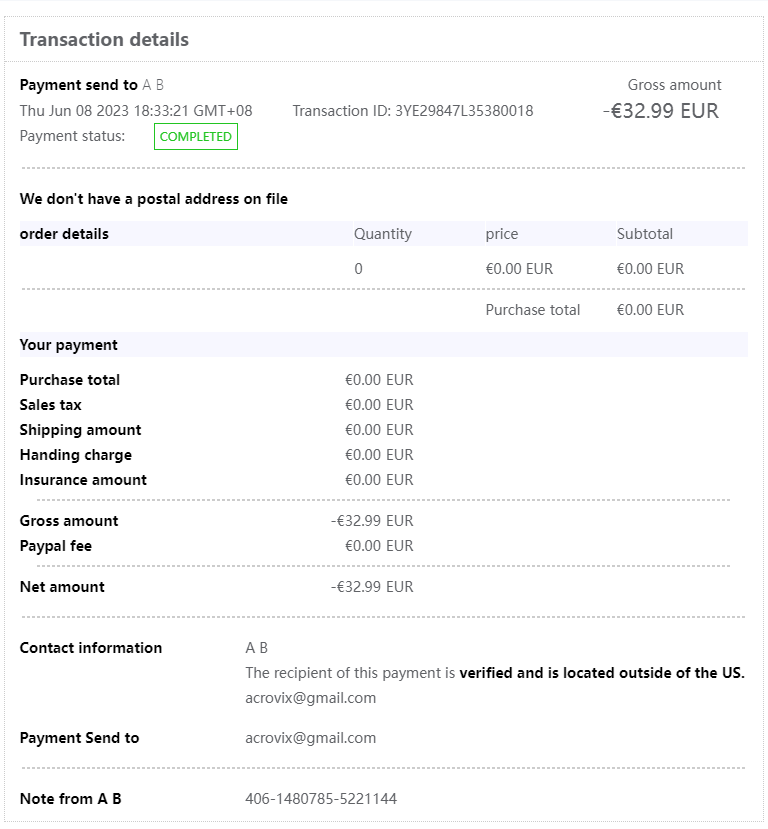The image size is (768, 829).
Task: Select the Shipping amount label
Action: point(80,430)
